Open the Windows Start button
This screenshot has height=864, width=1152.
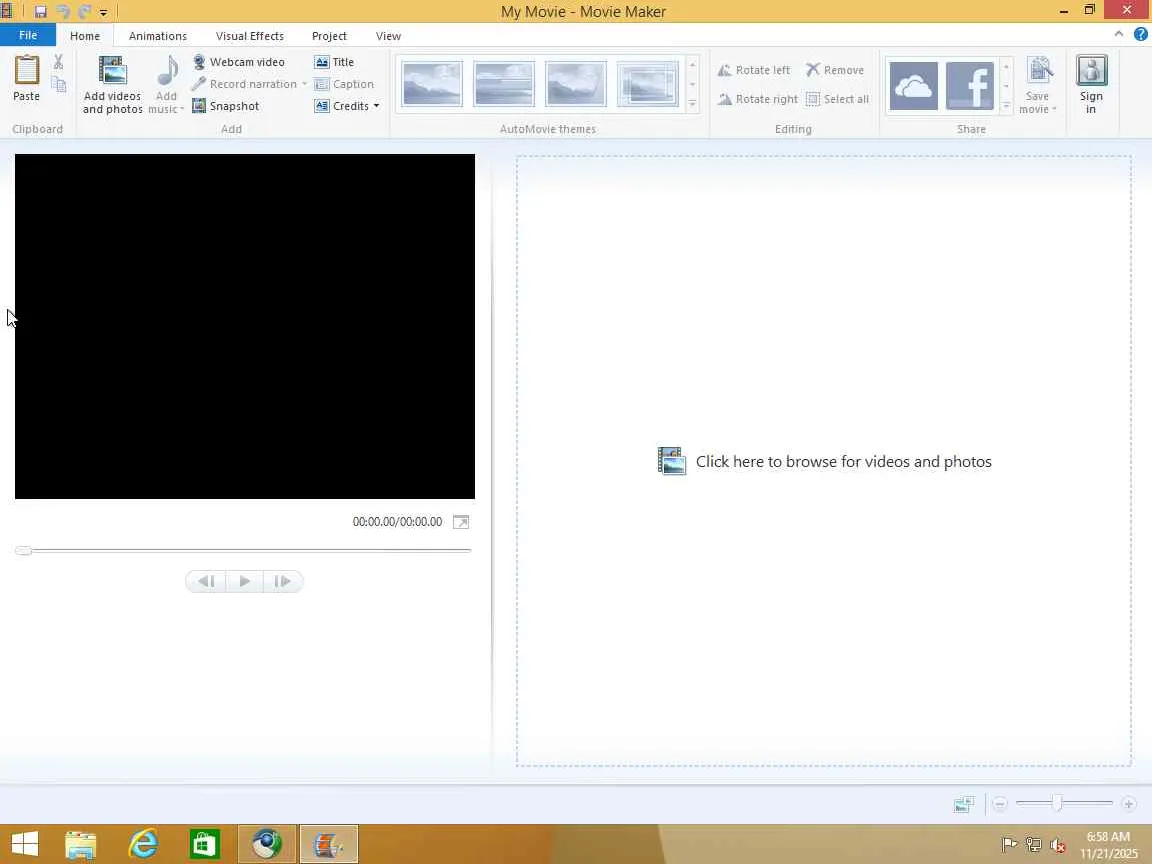pos(25,844)
